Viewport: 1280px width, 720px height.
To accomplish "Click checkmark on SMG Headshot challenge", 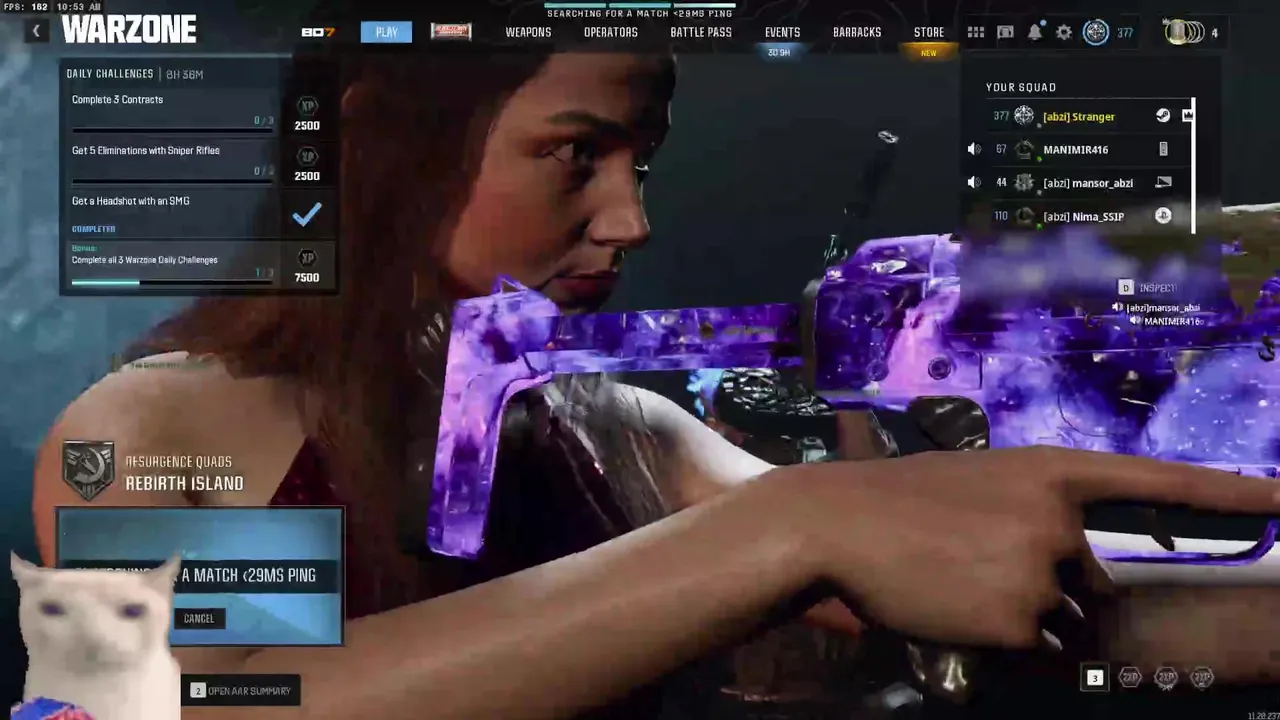I will point(307,213).
